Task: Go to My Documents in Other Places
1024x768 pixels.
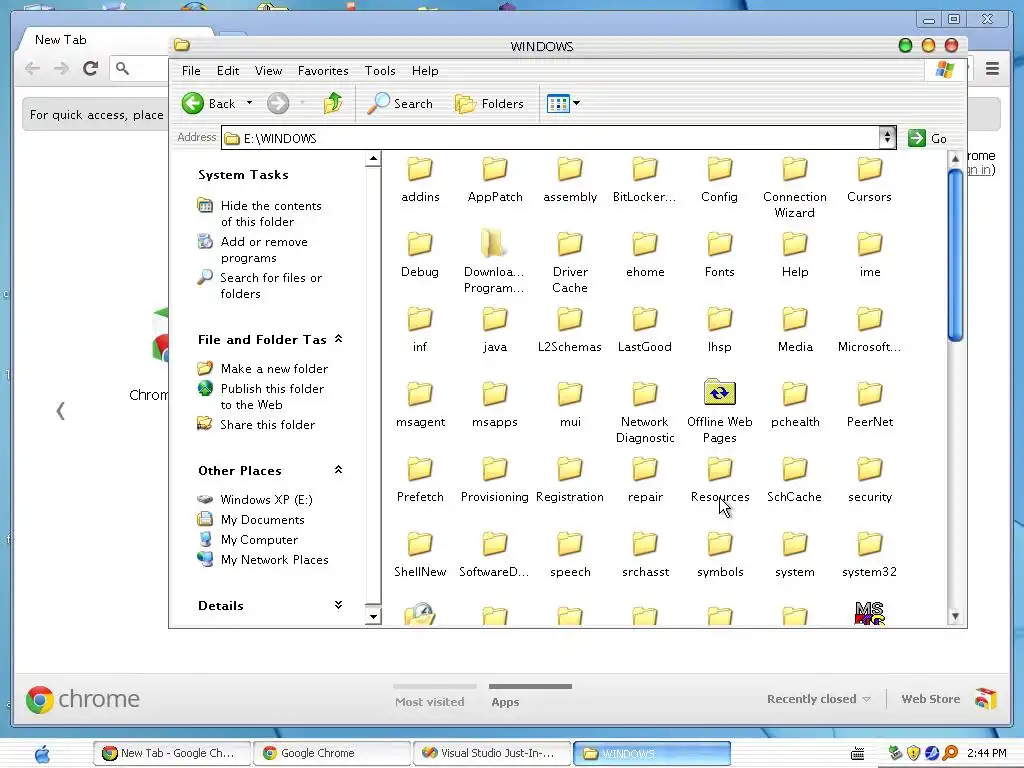Action: coord(263,520)
